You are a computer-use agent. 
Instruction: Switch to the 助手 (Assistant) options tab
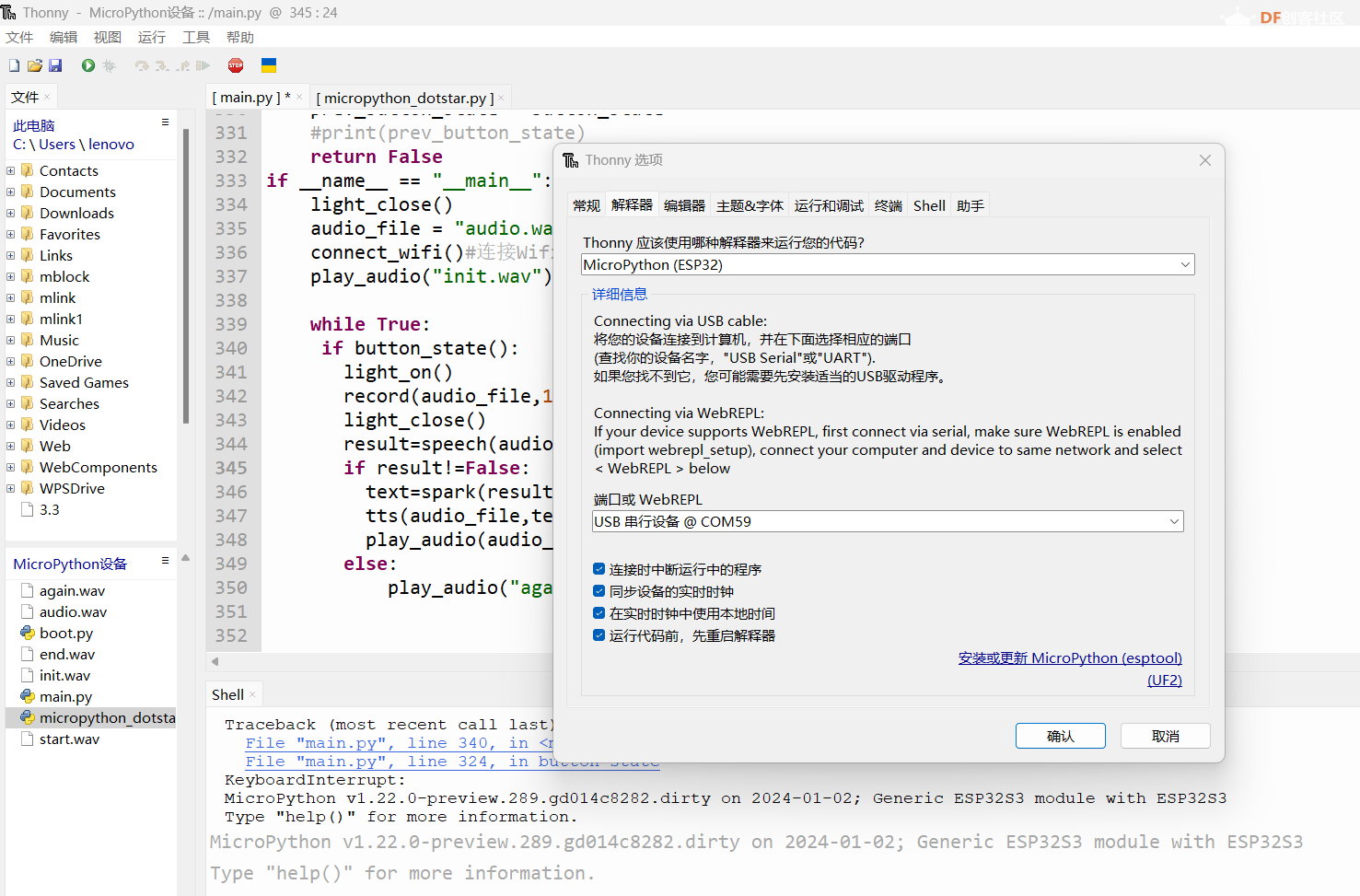971,205
